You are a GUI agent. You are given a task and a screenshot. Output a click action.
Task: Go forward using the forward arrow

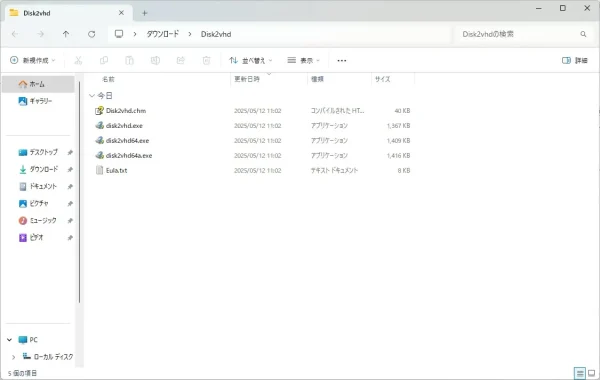[x=41, y=34]
